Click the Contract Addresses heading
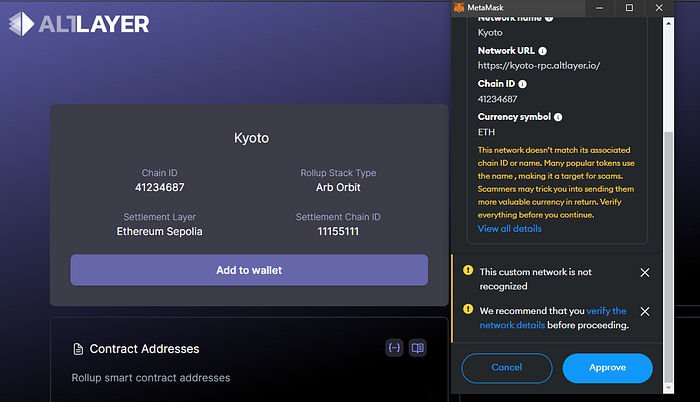The width and height of the screenshot is (700, 402). (x=144, y=349)
